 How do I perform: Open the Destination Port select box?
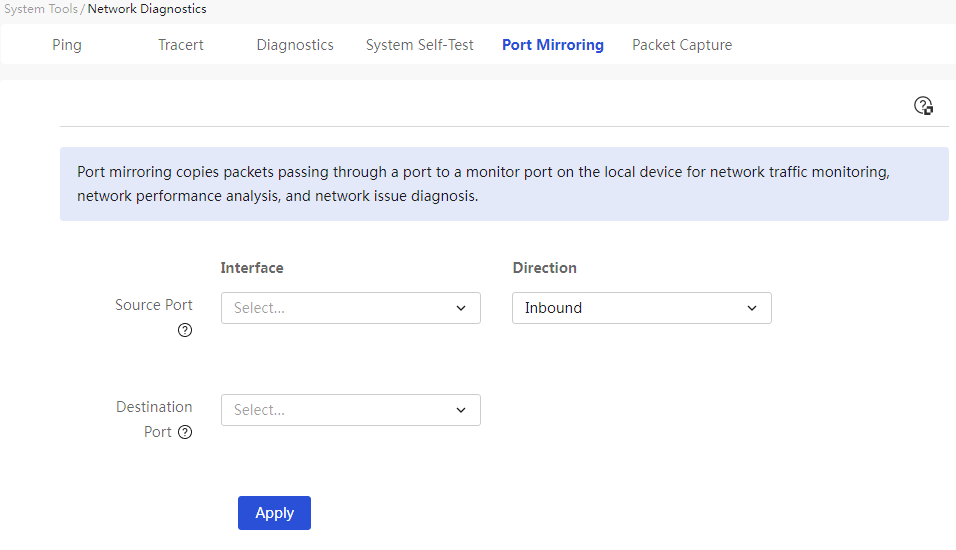pos(351,410)
